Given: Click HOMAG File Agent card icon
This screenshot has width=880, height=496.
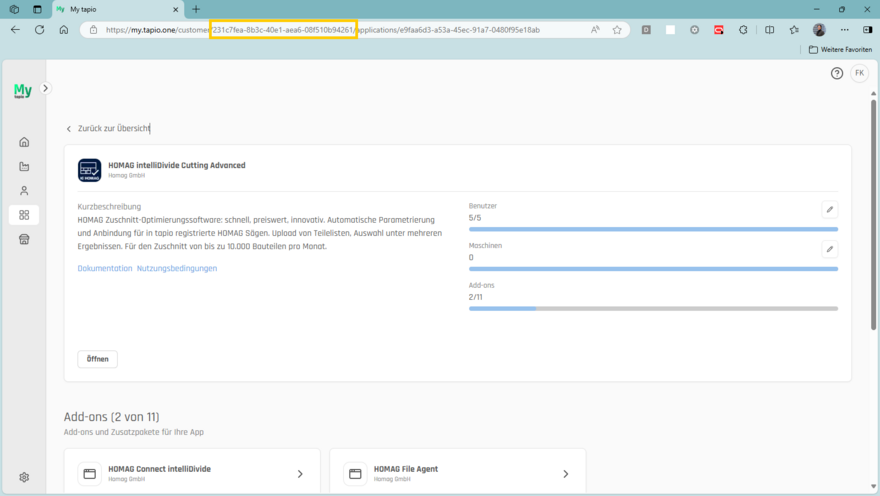Looking at the screenshot, I should (355, 474).
